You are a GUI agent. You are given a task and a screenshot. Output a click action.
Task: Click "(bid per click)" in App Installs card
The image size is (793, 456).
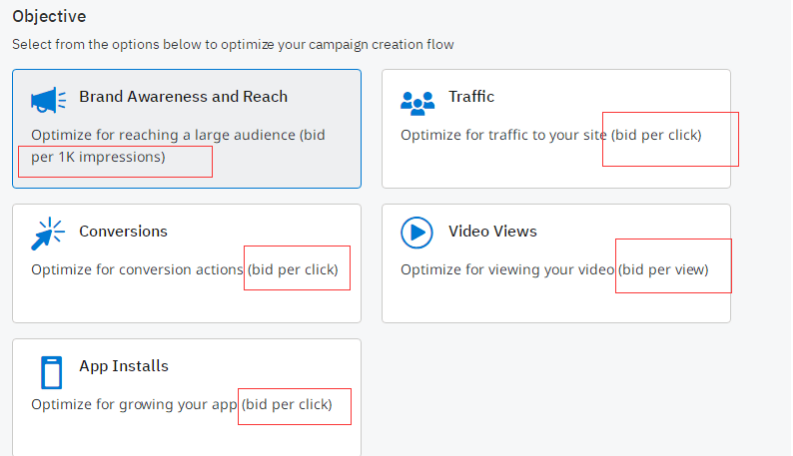tap(287, 405)
